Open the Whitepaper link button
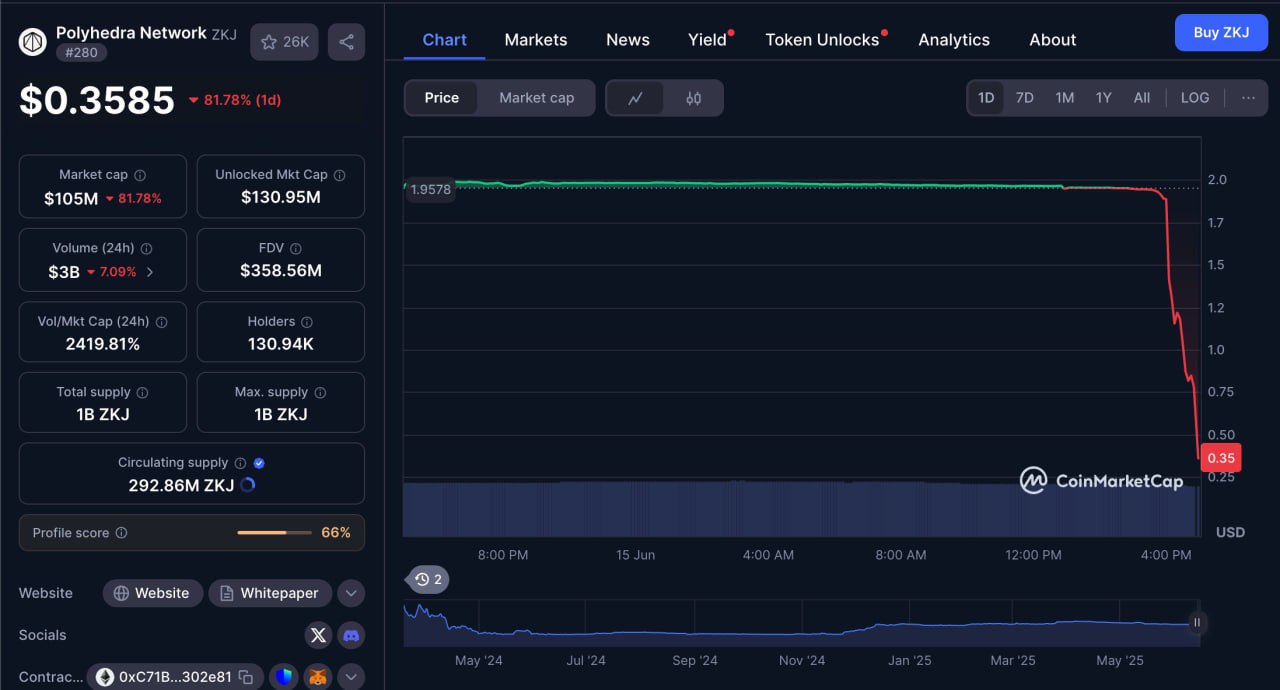The height and width of the screenshot is (690, 1280). [270, 593]
